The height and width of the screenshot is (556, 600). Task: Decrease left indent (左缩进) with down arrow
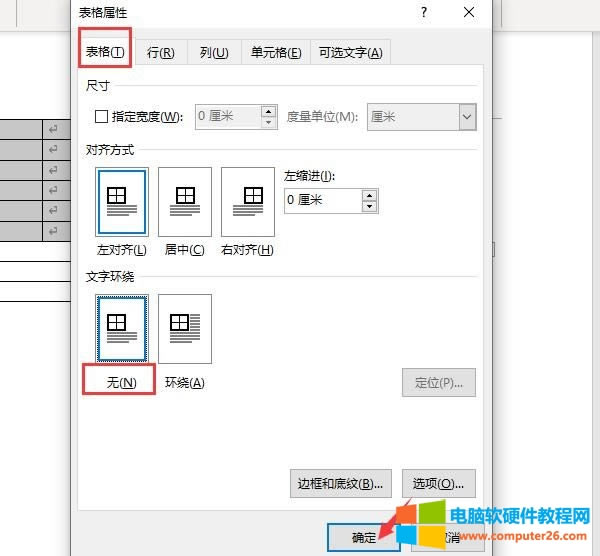tap(370, 206)
